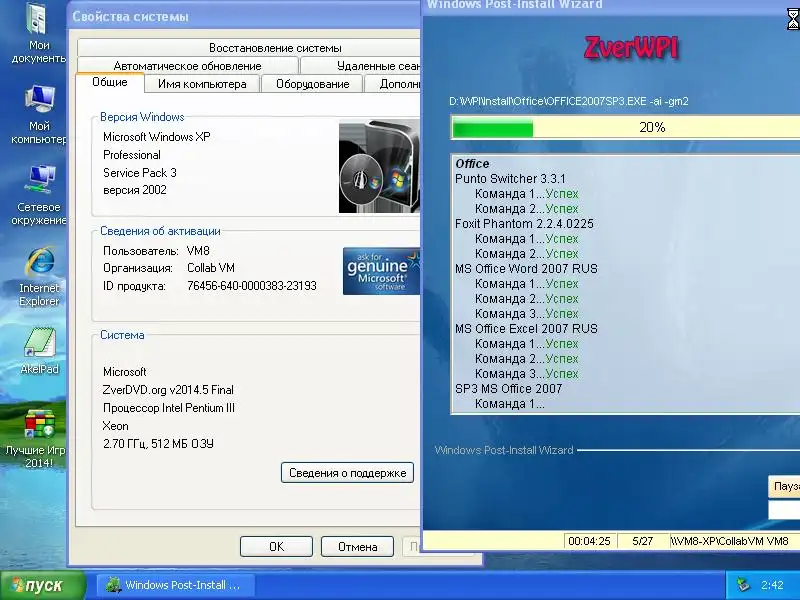Click Команда 3 under MS Office Excel
800x600 pixels.
[527, 374]
